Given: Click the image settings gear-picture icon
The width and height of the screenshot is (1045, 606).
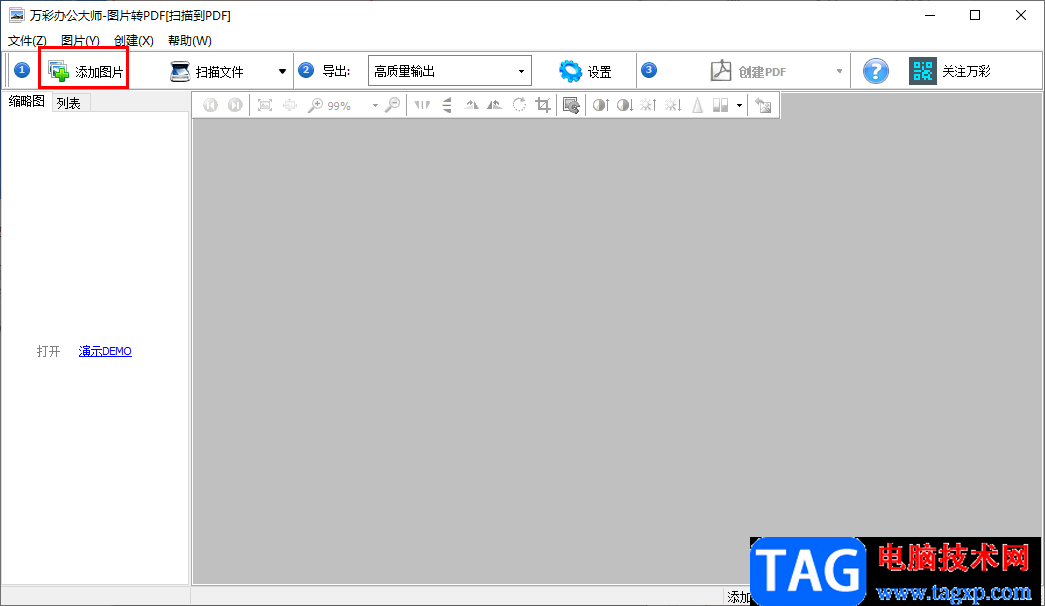Looking at the screenshot, I should click(x=571, y=105).
